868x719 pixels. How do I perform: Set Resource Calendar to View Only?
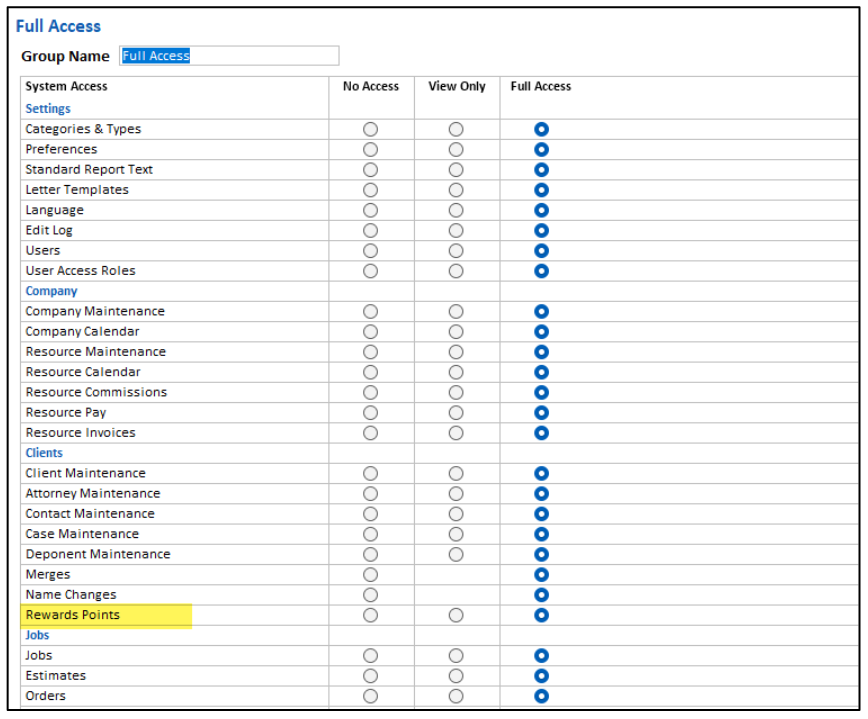(456, 373)
